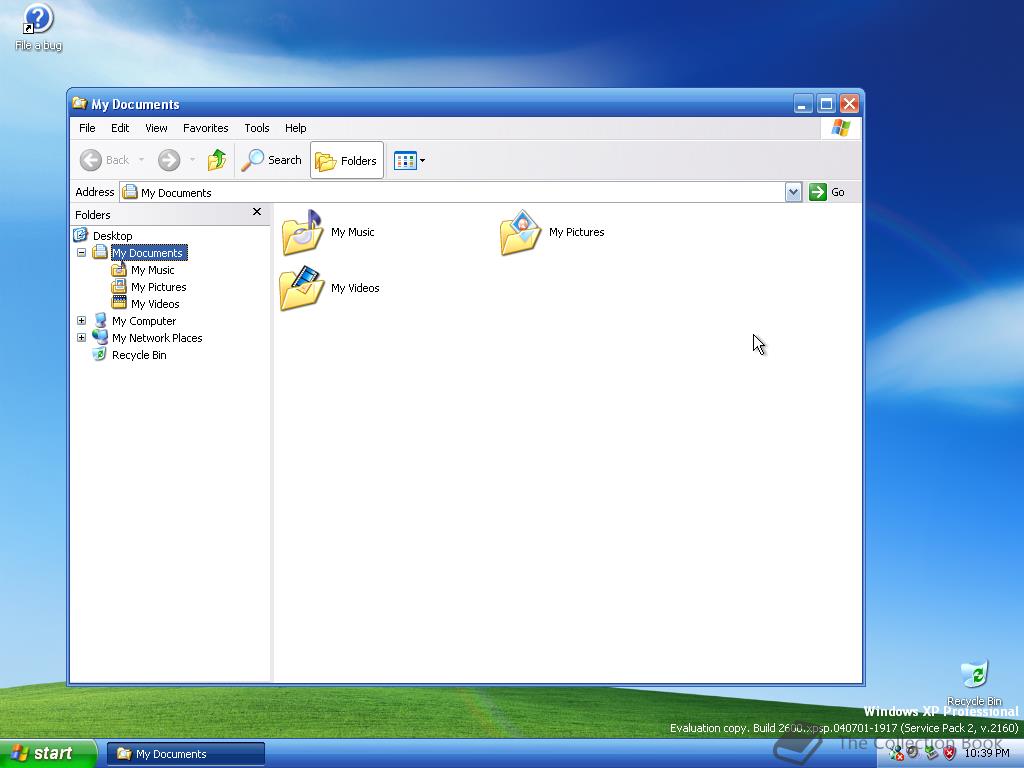Open Forward history dropdown arrow

point(192,160)
